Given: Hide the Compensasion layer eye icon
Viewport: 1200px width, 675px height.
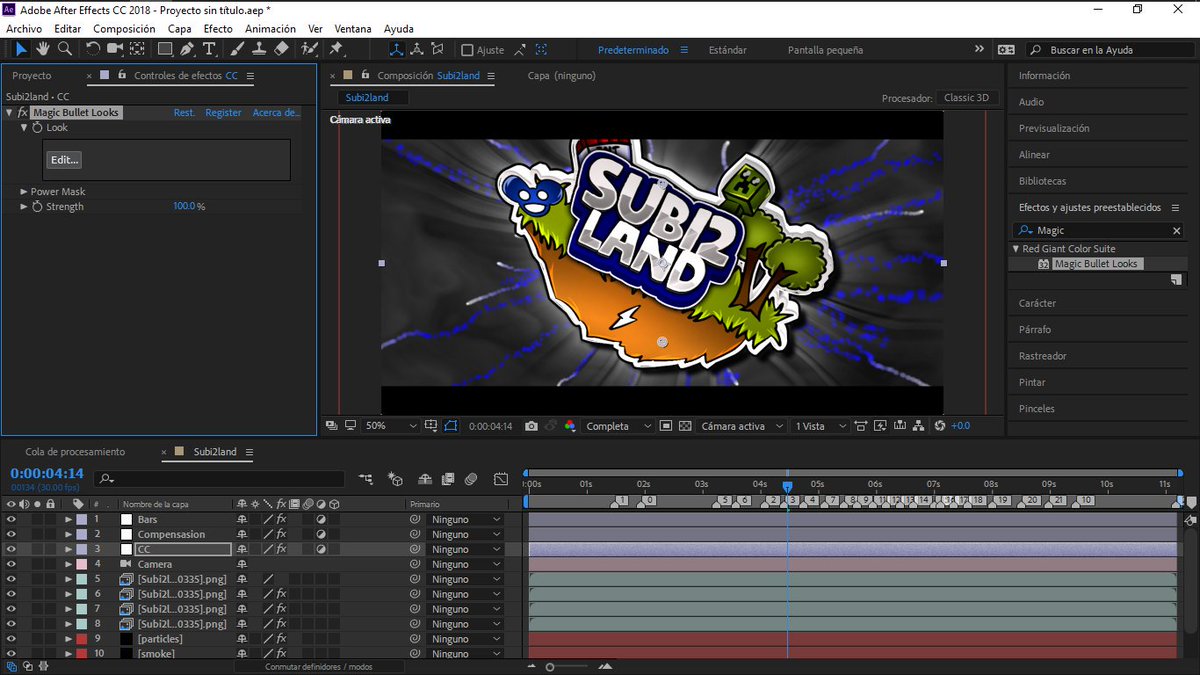Looking at the screenshot, I should [11, 534].
